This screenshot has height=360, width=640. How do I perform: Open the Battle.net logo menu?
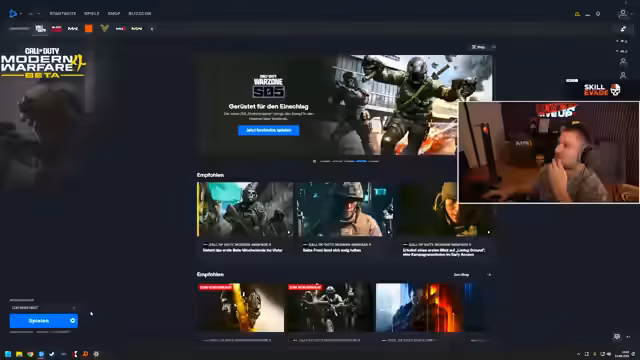coord(13,13)
